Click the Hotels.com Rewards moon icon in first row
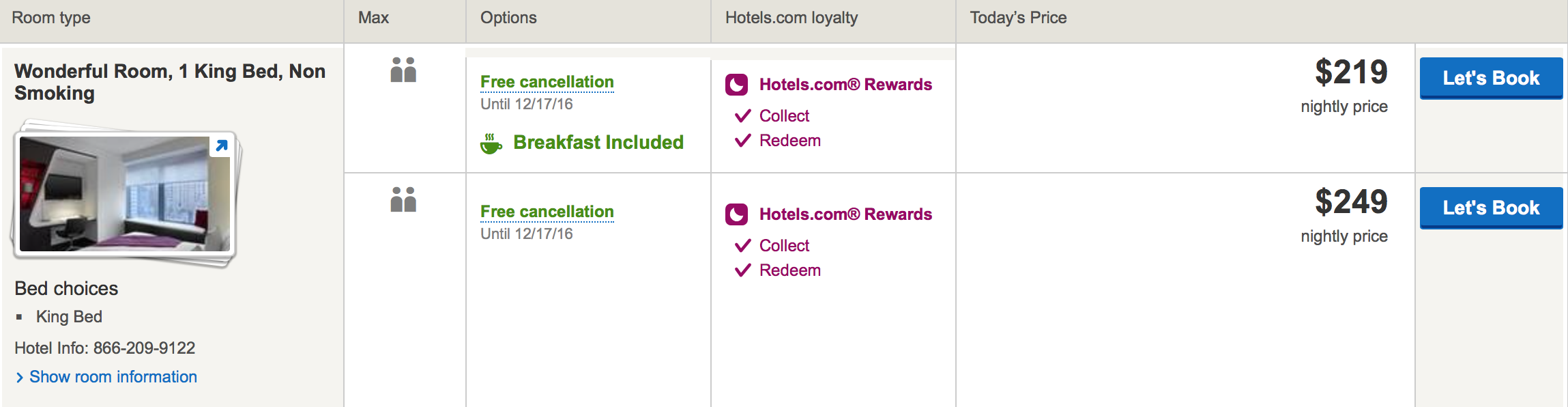1568x407 pixels. 737,85
